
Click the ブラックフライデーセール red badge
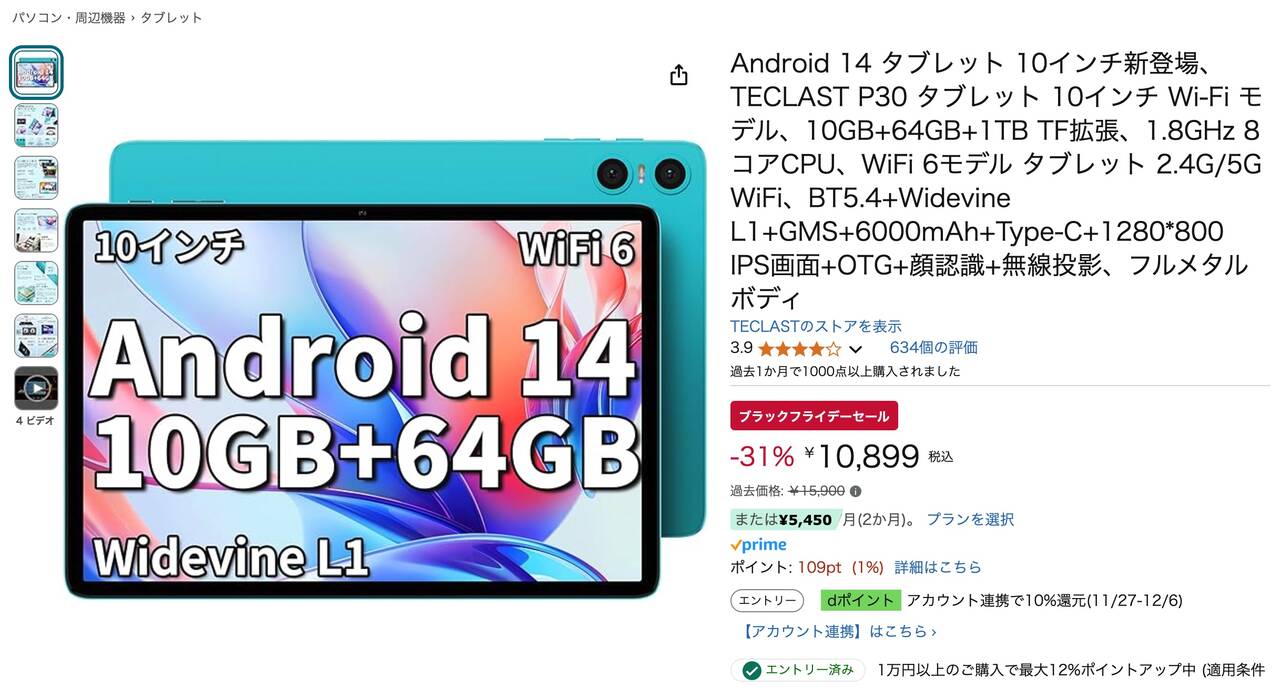(814, 416)
